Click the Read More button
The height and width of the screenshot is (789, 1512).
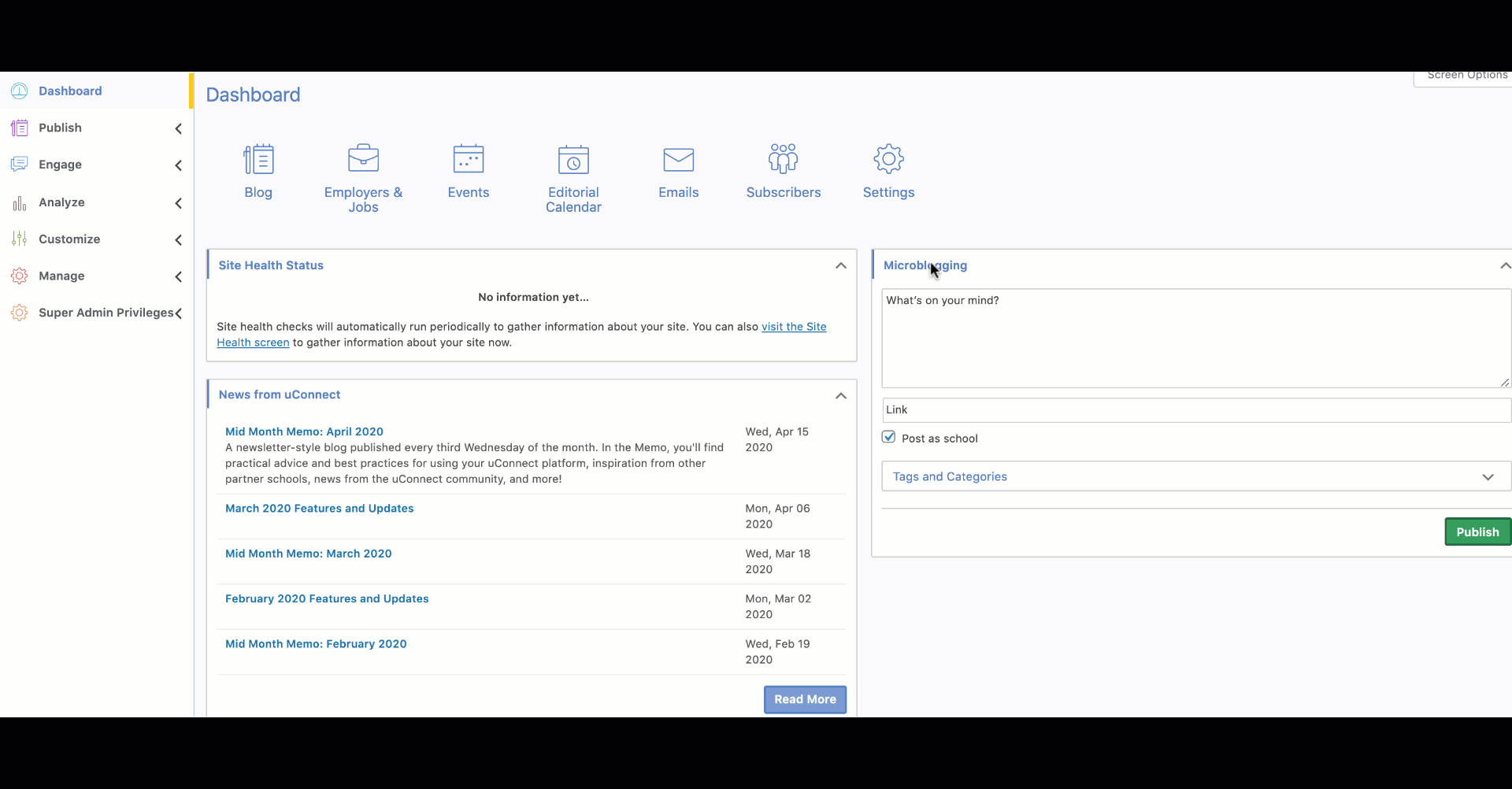pos(804,699)
